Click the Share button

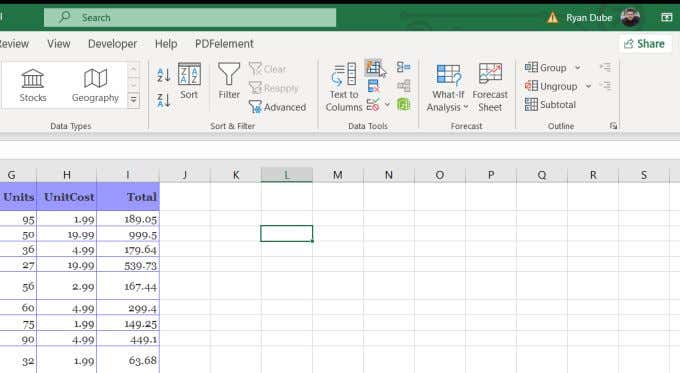click(x=644, y=44)
